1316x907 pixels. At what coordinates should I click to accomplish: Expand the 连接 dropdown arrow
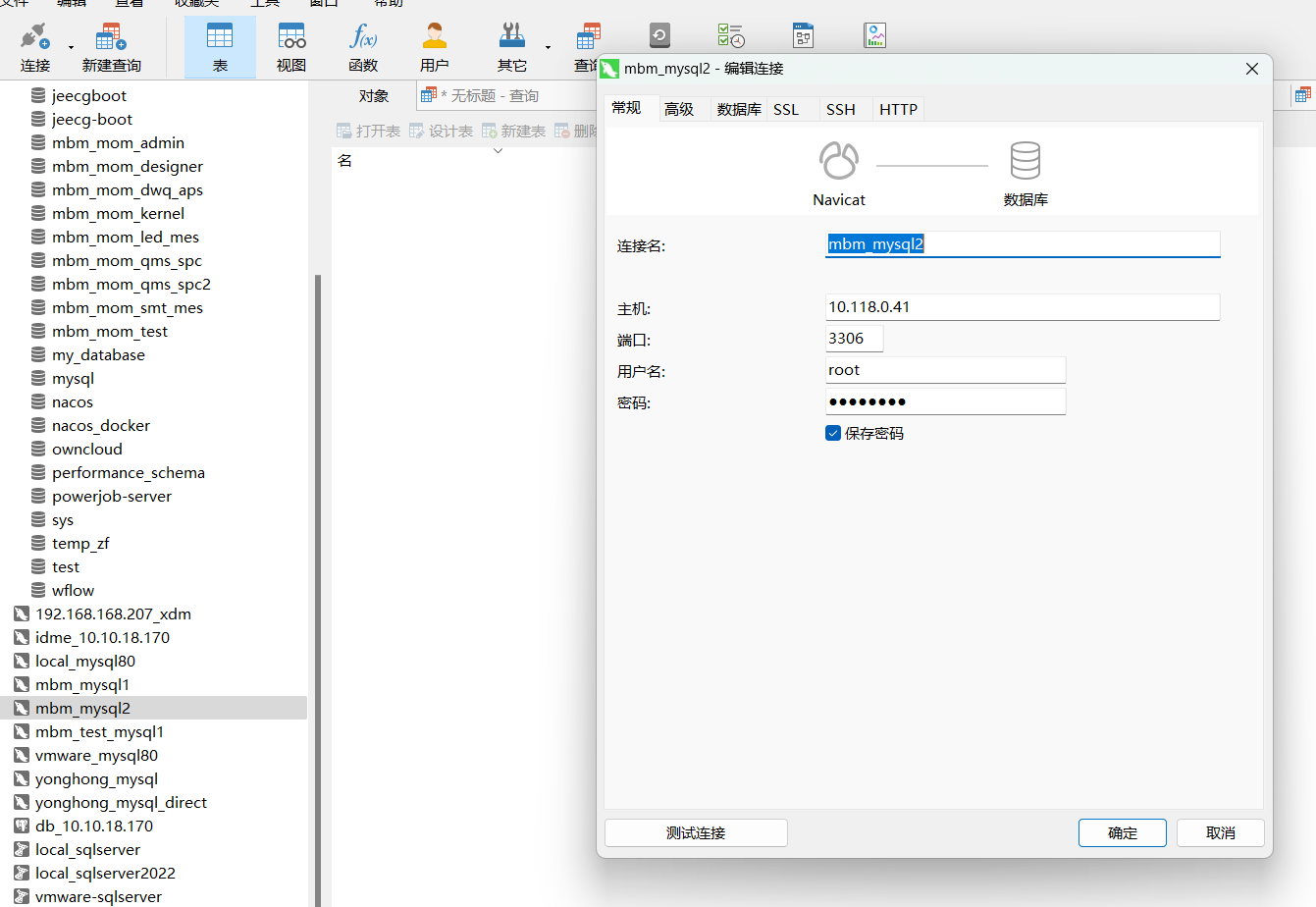click(x=72, y=47)
